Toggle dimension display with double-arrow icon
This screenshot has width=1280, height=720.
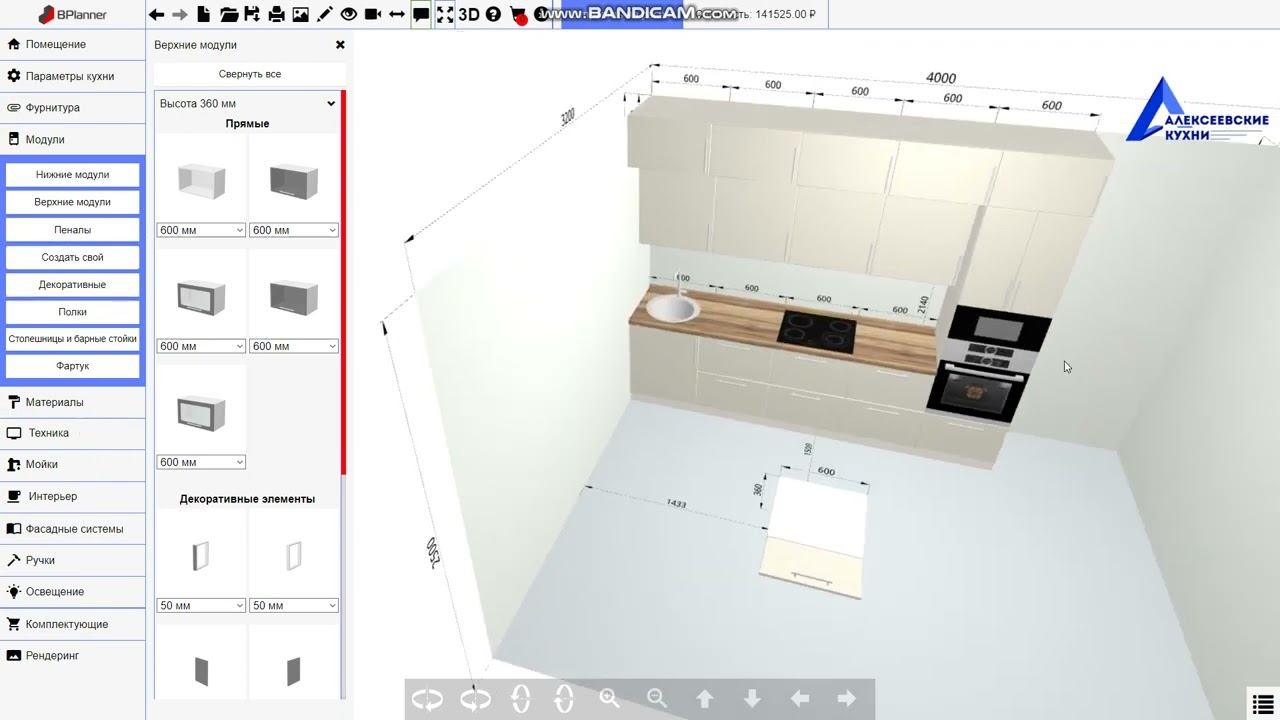tap(397, 14)
